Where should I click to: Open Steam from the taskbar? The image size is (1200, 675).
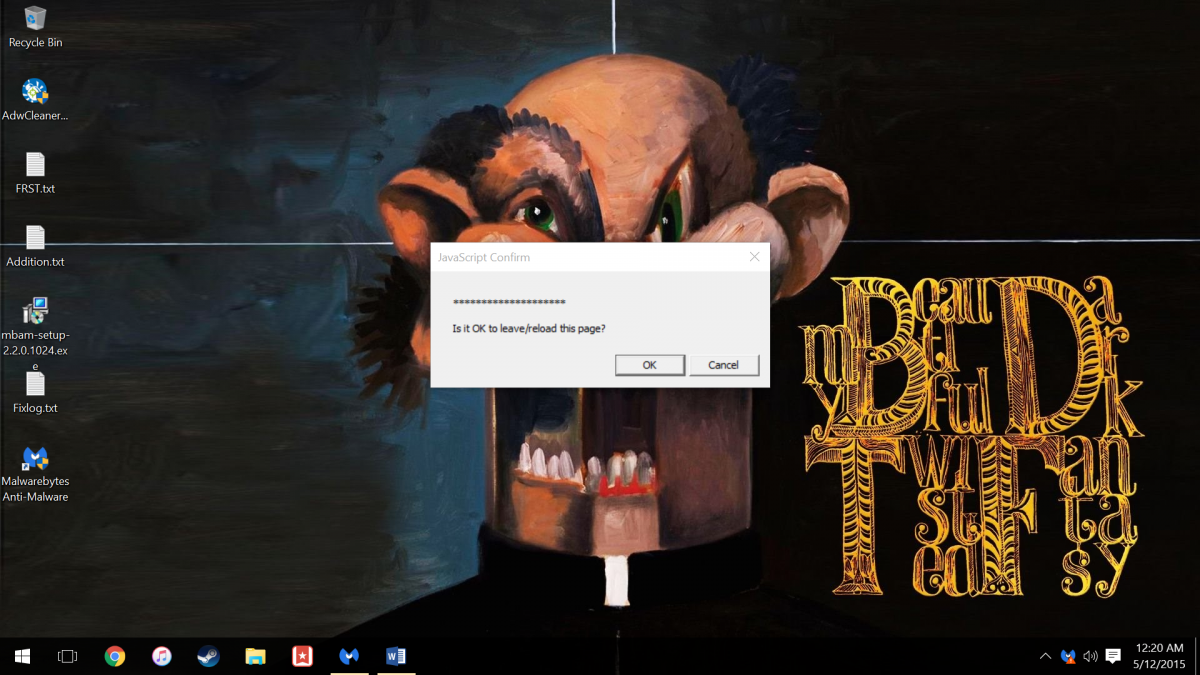coord(208,656)
